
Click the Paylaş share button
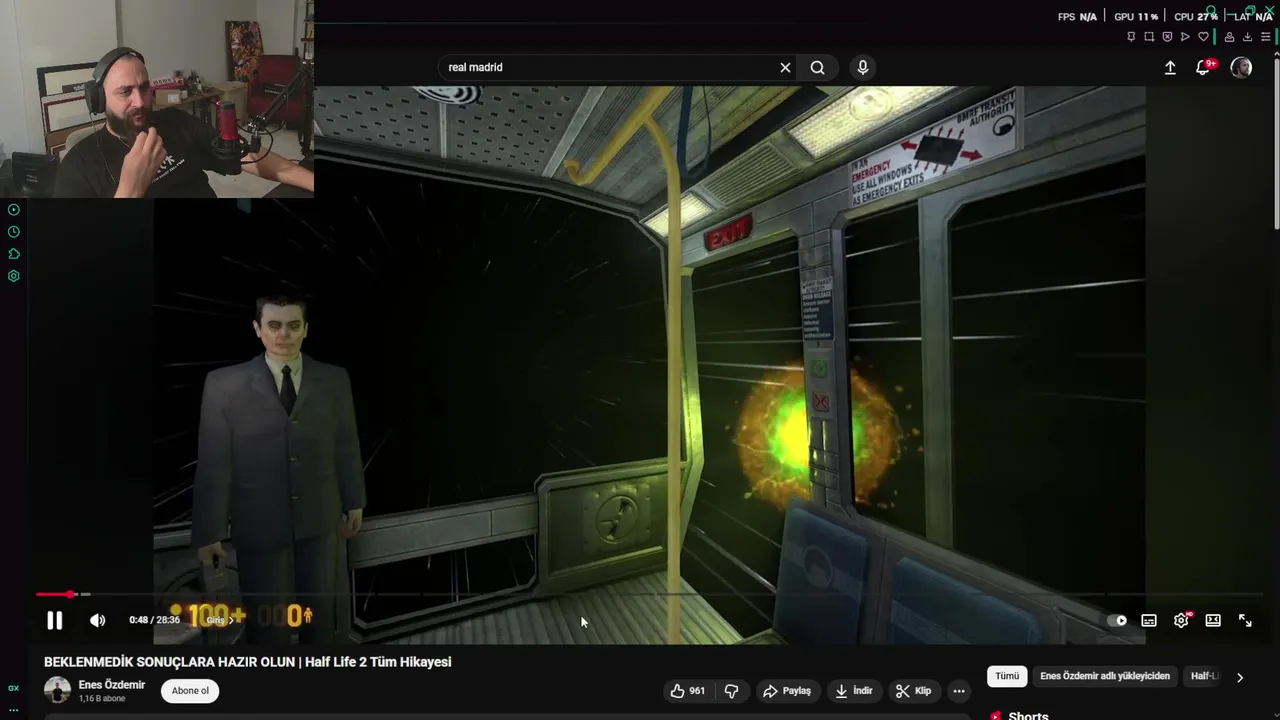coord(787,691)
